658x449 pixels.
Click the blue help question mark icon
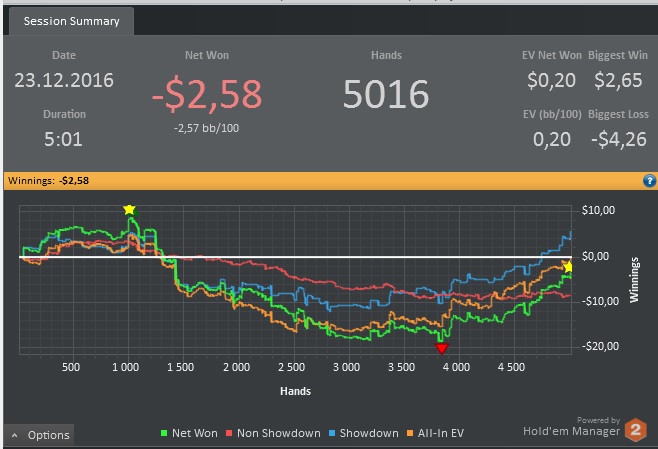(649, 181)
